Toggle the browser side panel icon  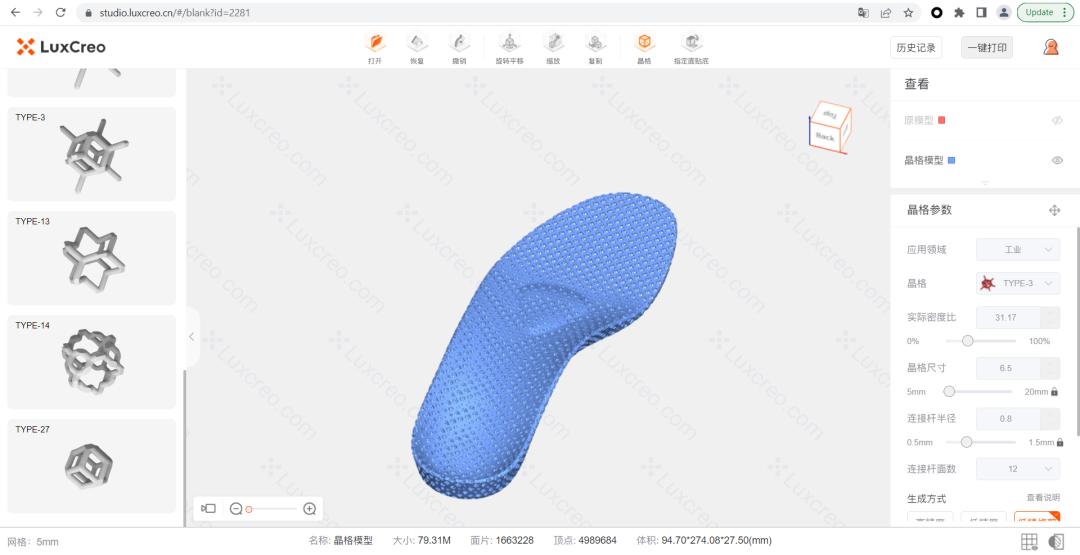982,12
